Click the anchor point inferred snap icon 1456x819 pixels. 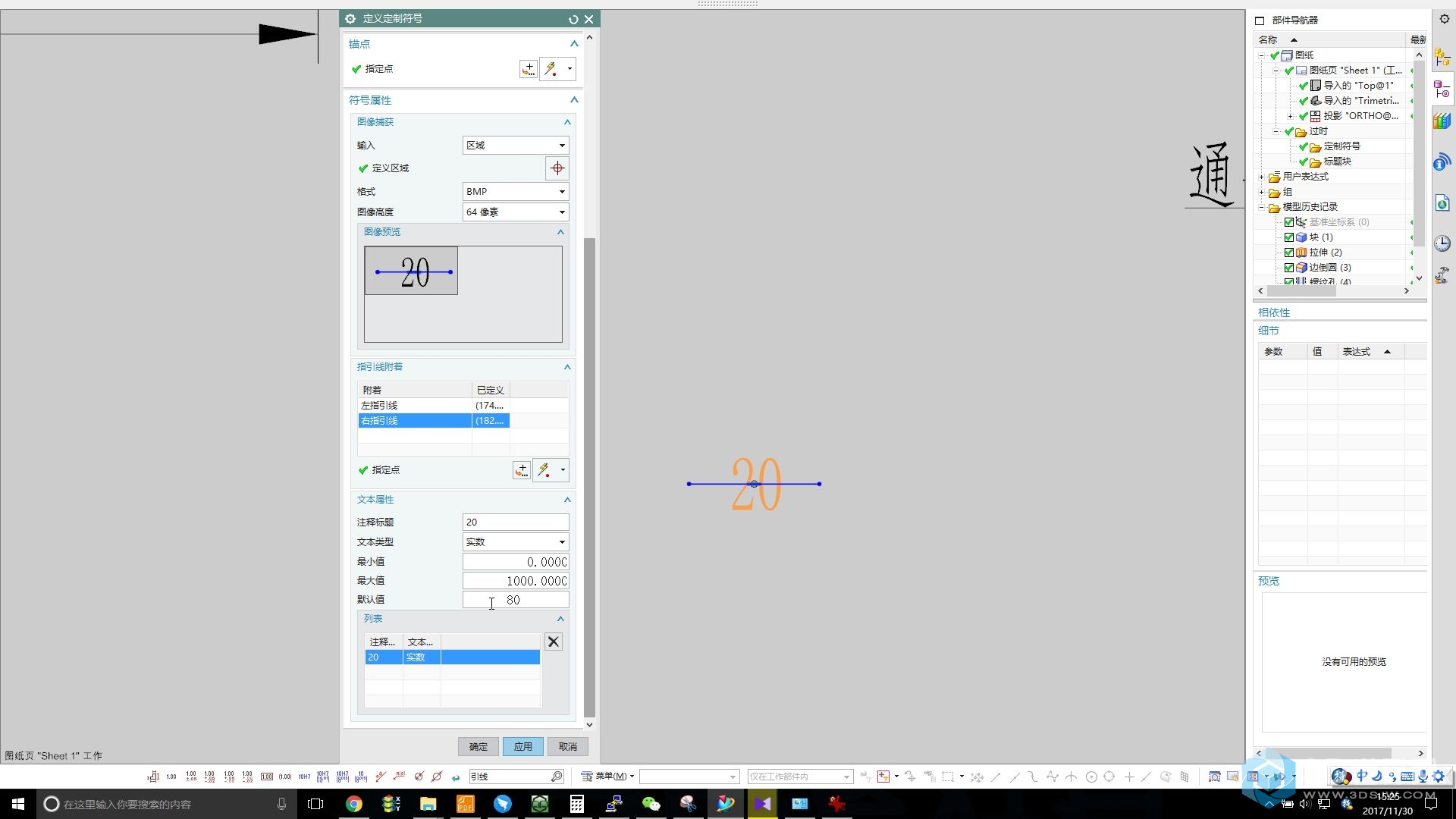(x=551, y=69)
